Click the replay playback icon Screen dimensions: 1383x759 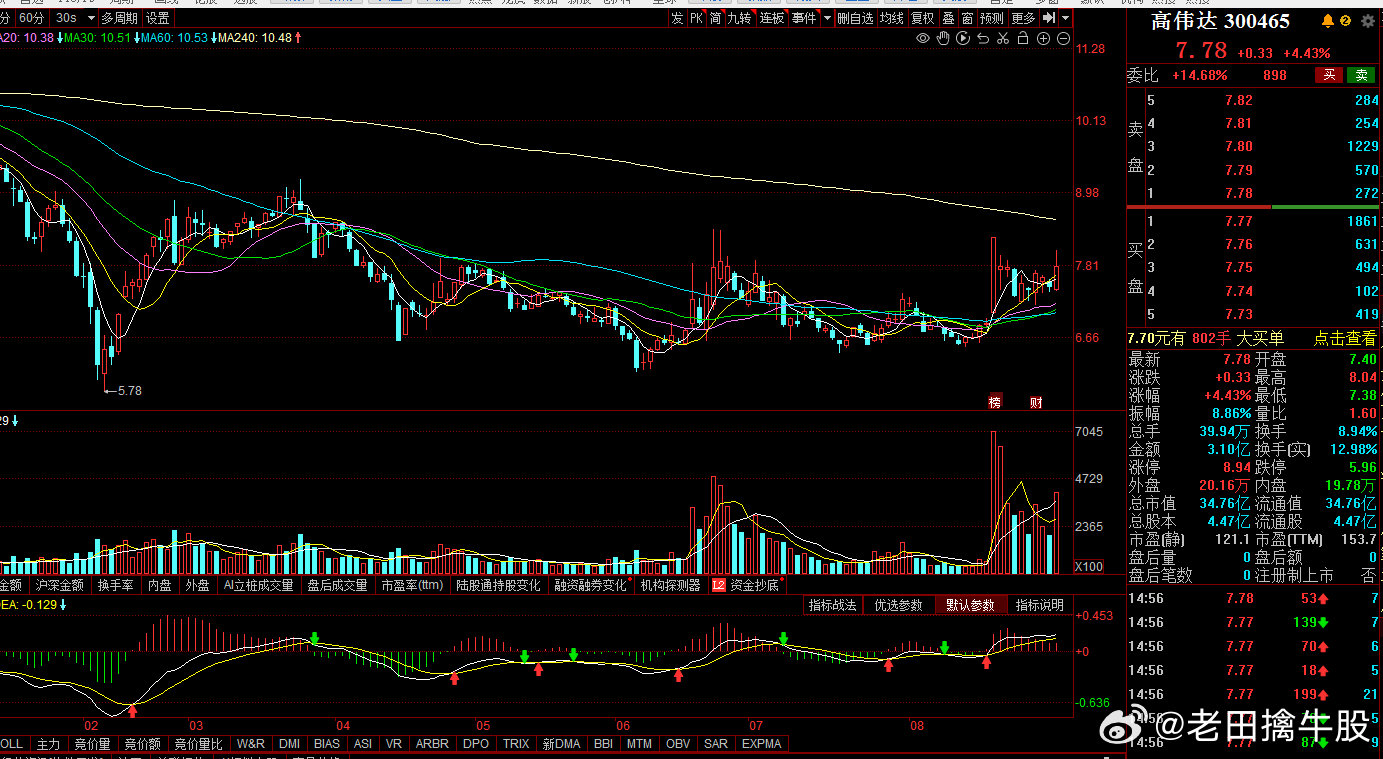pyautogui.click(x=963, y=38)
